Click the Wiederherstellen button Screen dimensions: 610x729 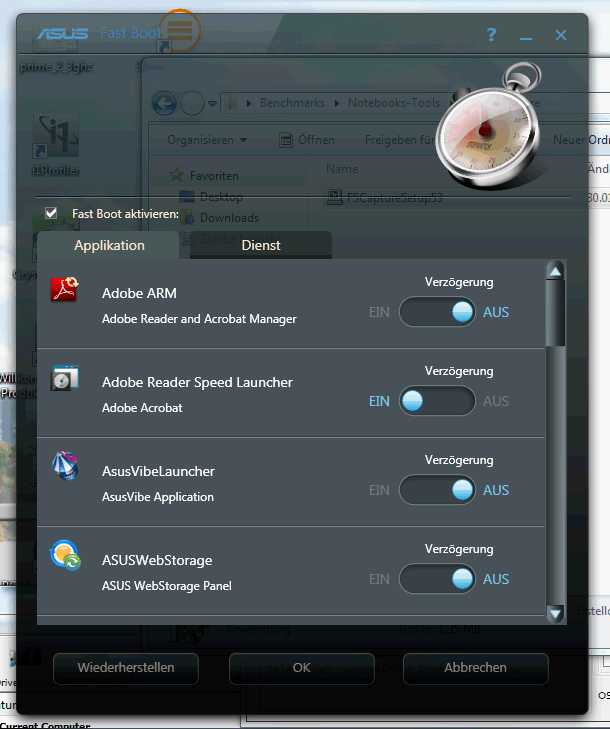pyautogui.click(x=126, y=668)
